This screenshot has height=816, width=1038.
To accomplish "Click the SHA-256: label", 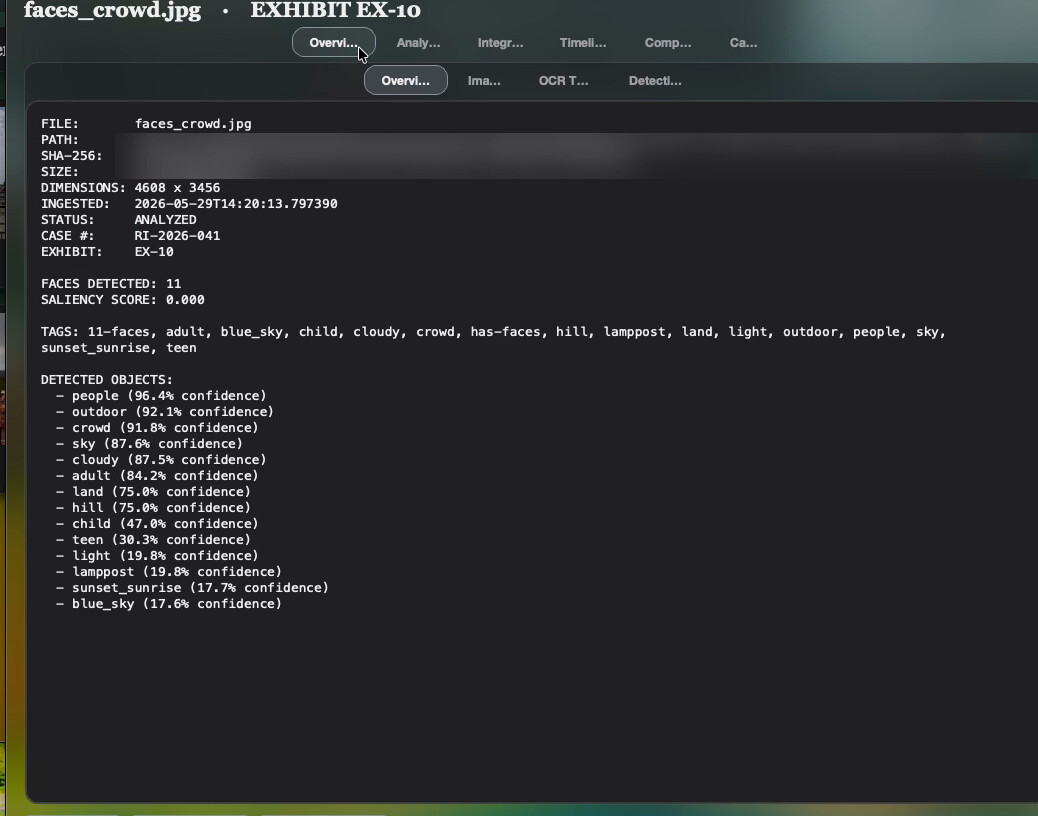I will [71, 156].
